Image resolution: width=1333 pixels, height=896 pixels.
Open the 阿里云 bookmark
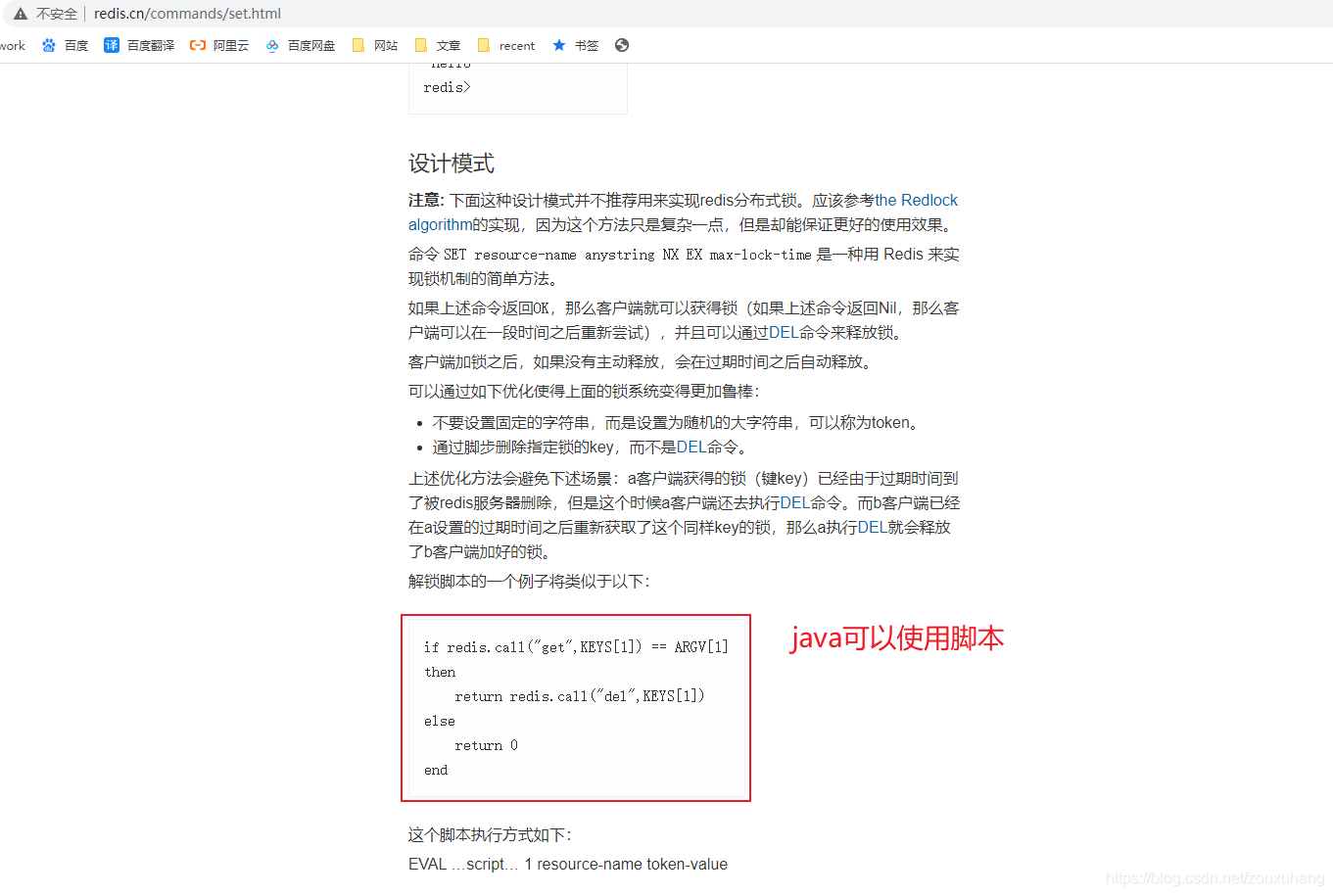click(x=219, y=45)
